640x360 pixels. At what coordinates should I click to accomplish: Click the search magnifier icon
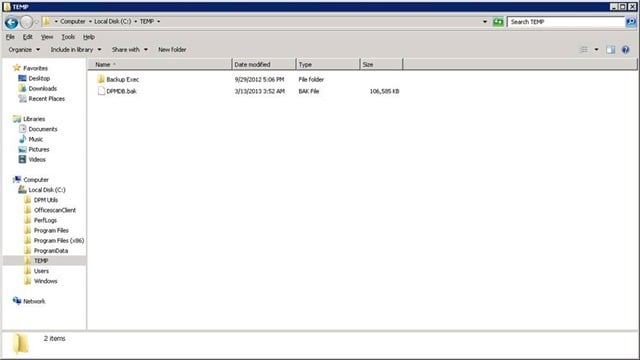[631, 22]
